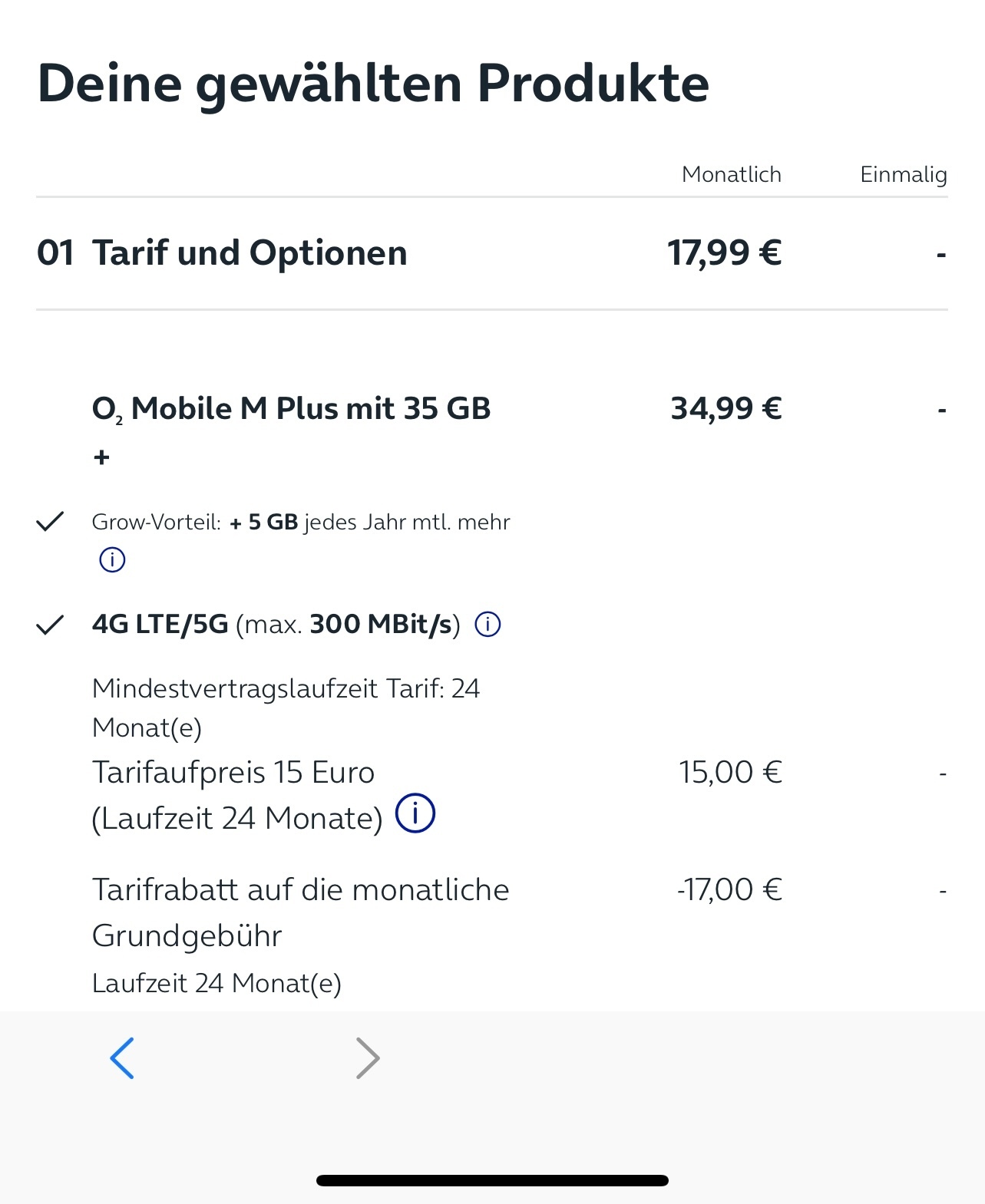Tap the grey forward arrow
985x1204 pixels.
(x=369, y=1058)
